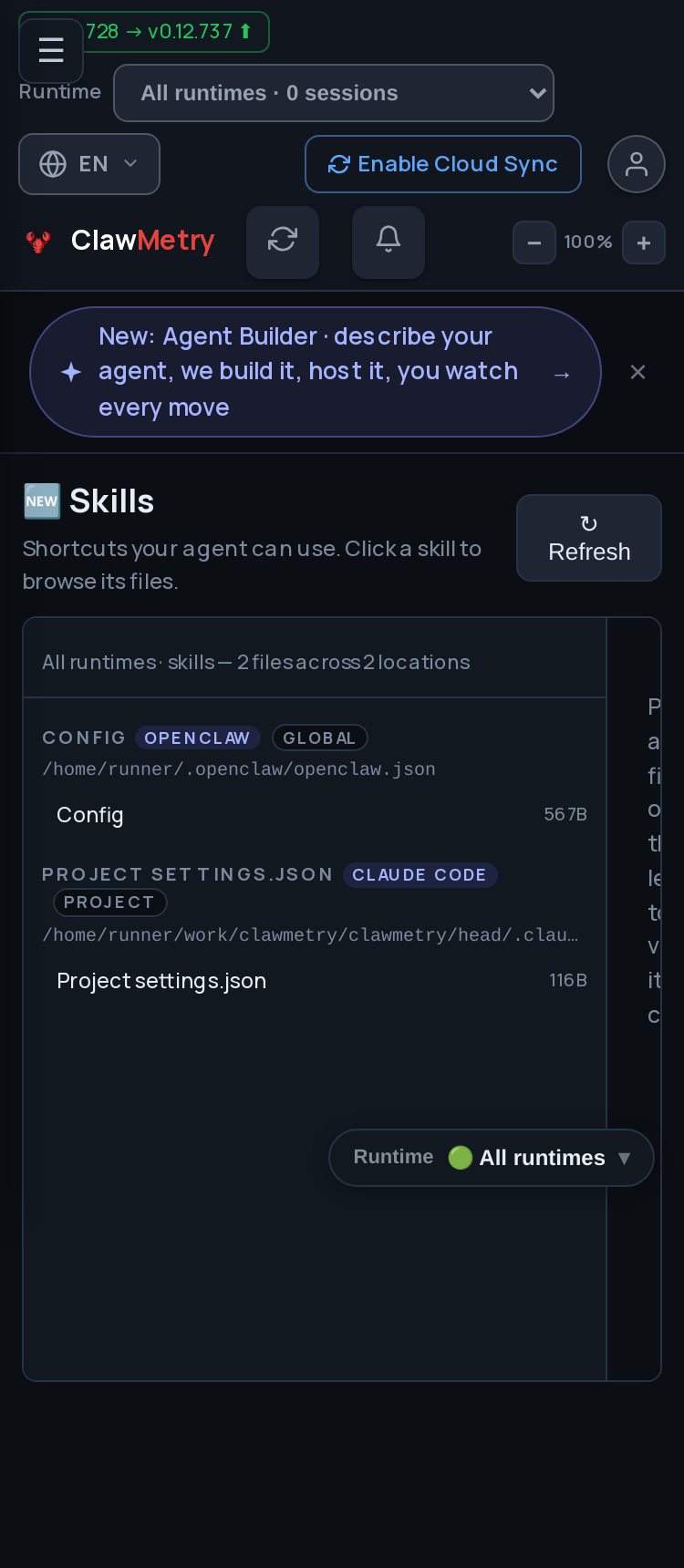Zoom in with the plus button

point(644,243)
